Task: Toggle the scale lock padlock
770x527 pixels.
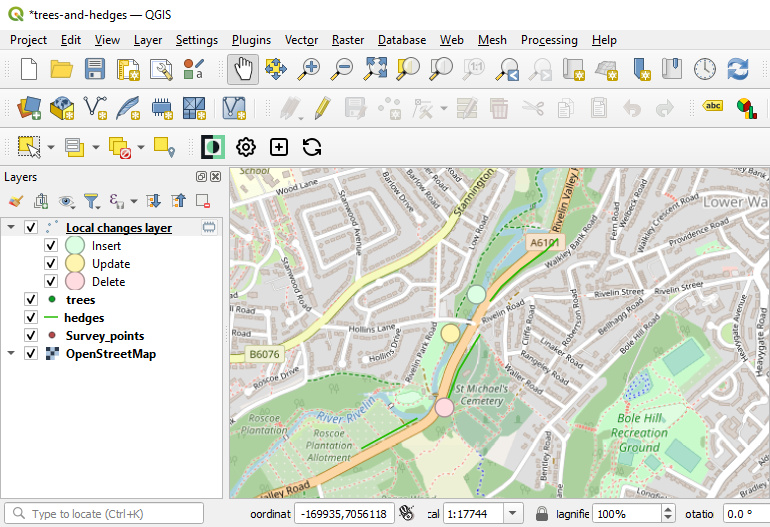Action: pyautogui.click(x=542, y=514)
